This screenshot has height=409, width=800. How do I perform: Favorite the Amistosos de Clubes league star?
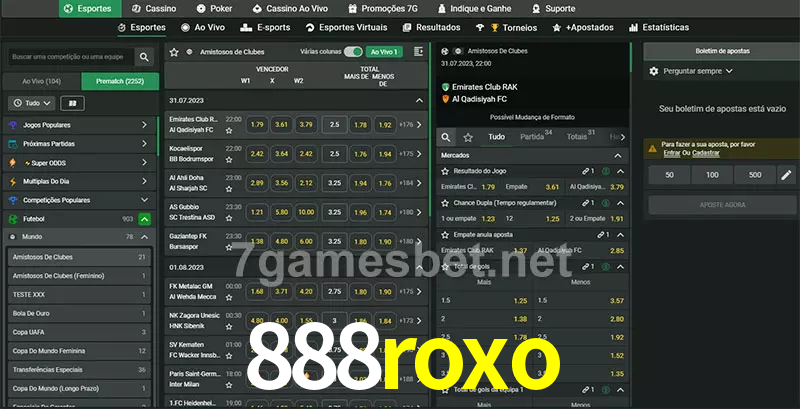[175, 51]
